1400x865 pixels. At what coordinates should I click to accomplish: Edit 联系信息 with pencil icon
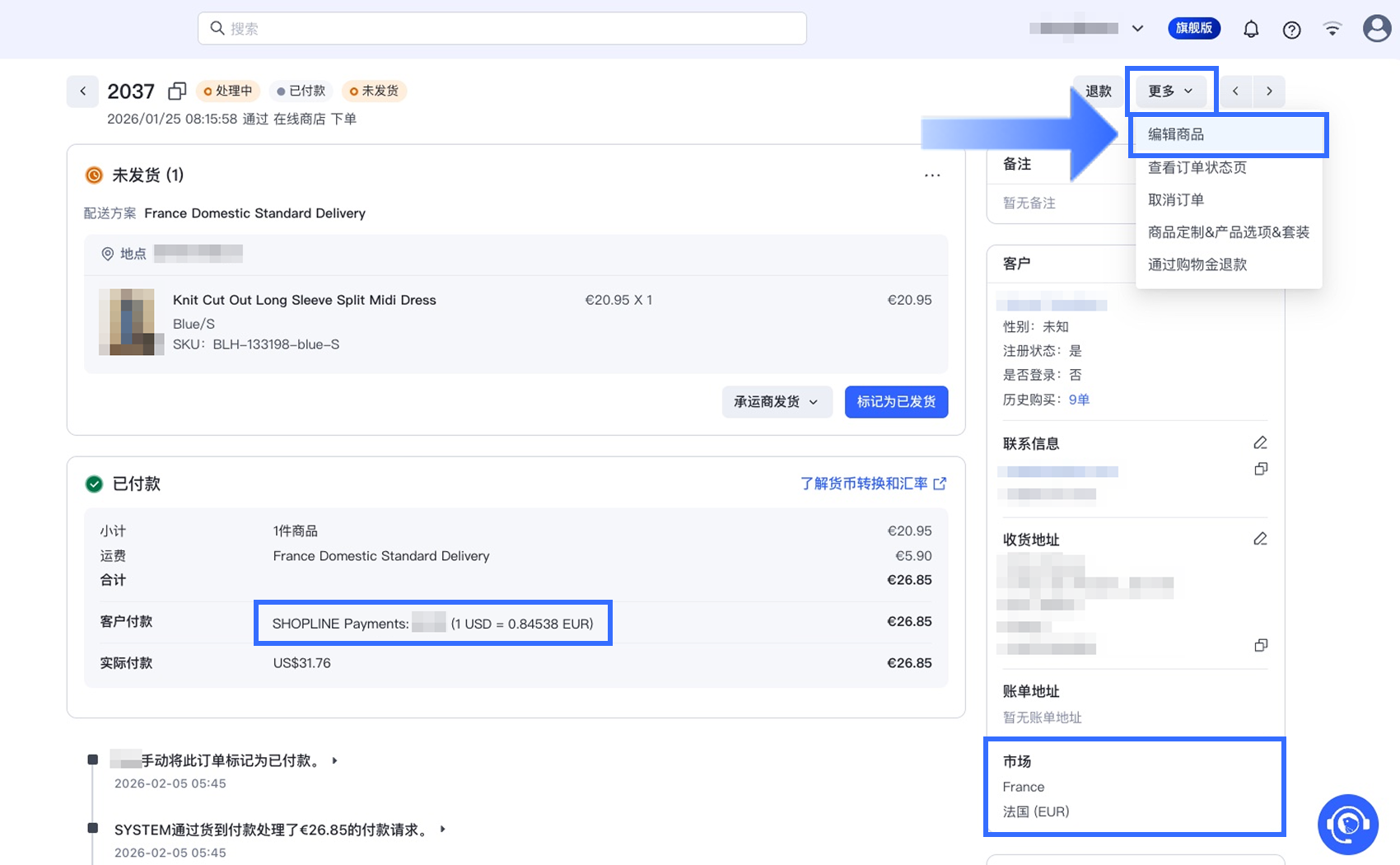pyautogui.click(x=1260, y=443)
